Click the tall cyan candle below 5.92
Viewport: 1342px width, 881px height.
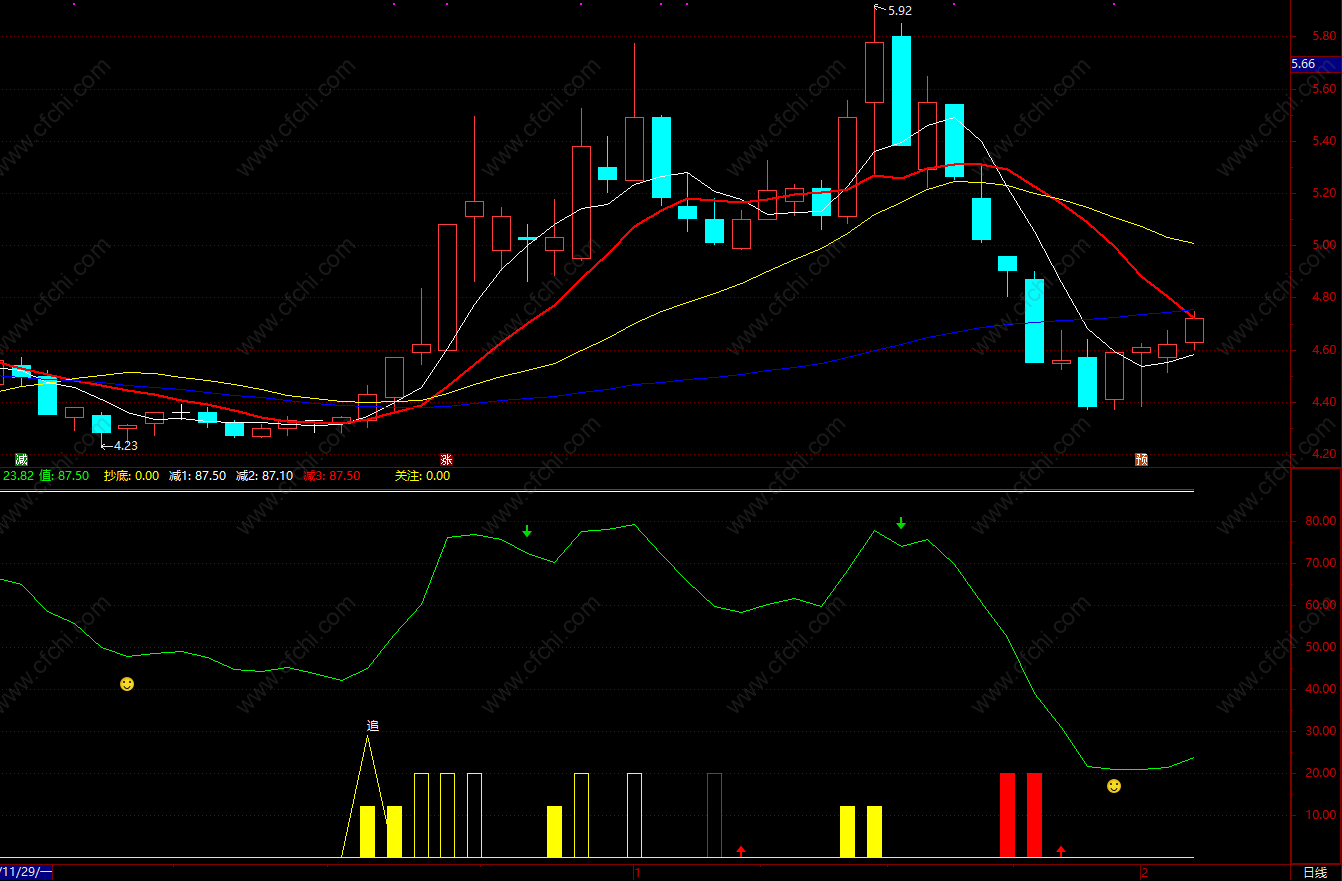pos(901,90)
